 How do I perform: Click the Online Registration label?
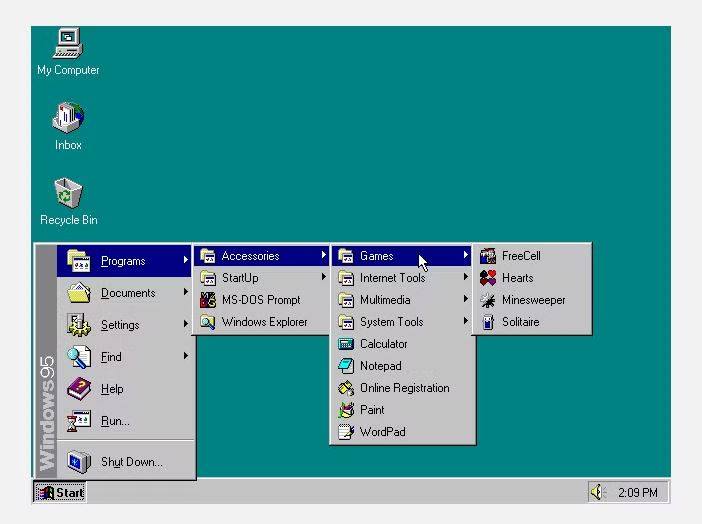[405, 388]
